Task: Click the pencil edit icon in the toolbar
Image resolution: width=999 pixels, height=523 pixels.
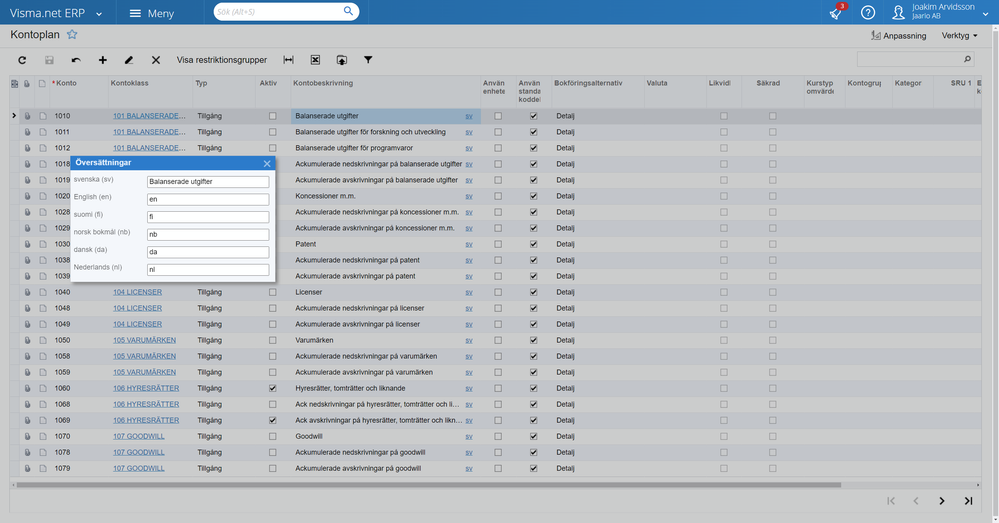Action: point(129,60)
